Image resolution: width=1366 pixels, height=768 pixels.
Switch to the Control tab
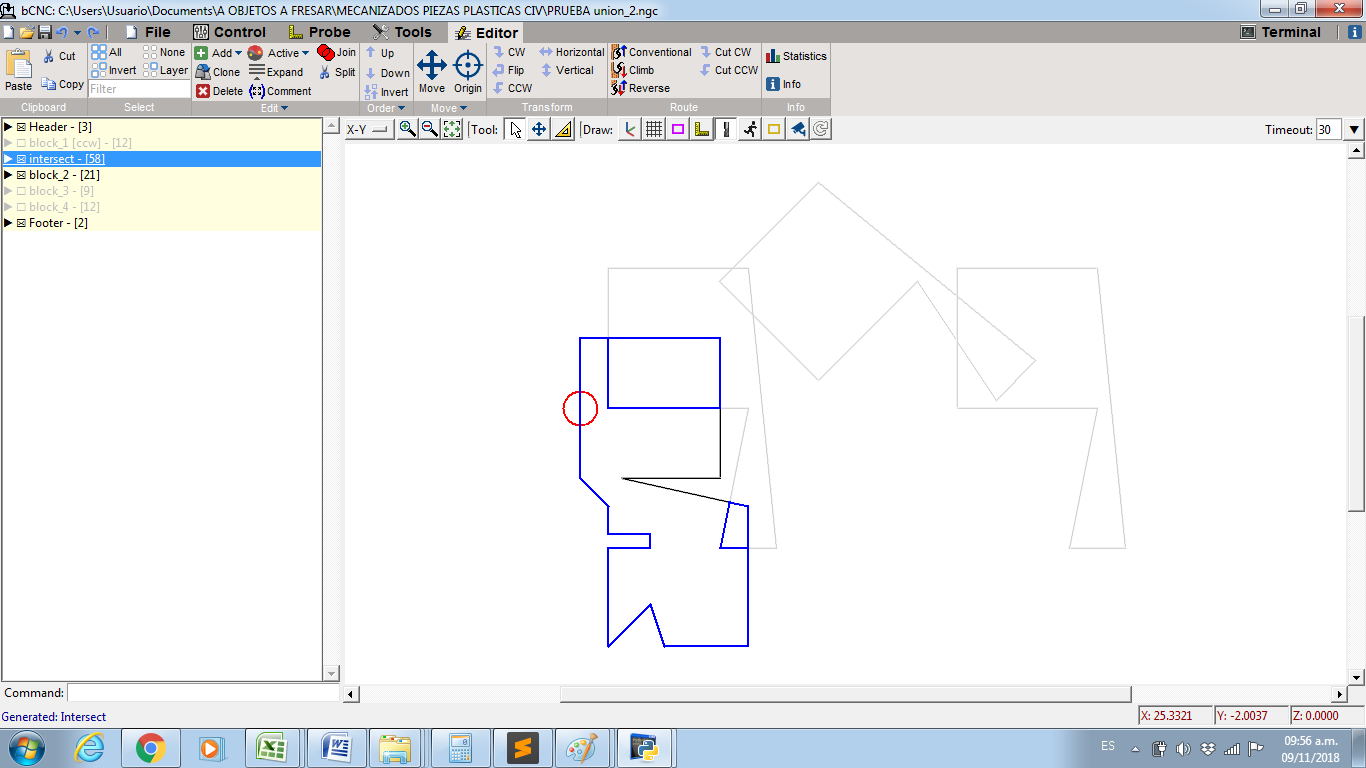point(229,32)
